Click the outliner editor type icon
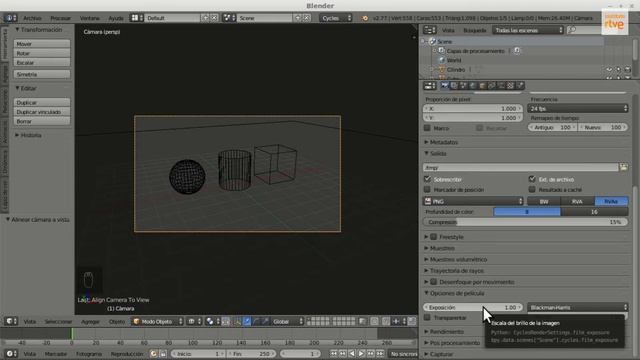This screenshot has width=640, height=360. pyautogui.click(x=429, y=30)
